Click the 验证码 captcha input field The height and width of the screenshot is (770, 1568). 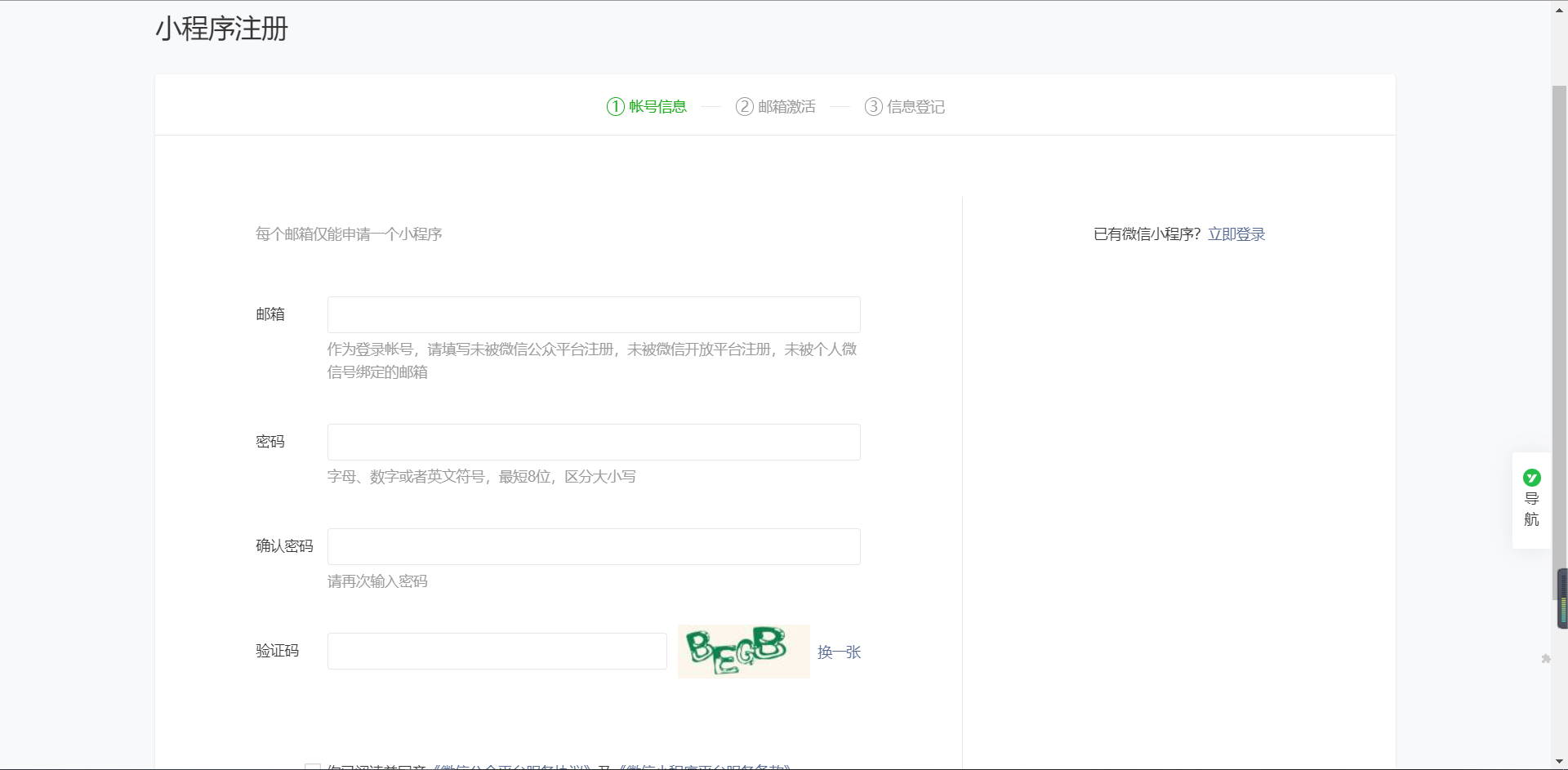pyautogui.click(x=497, y=651)
